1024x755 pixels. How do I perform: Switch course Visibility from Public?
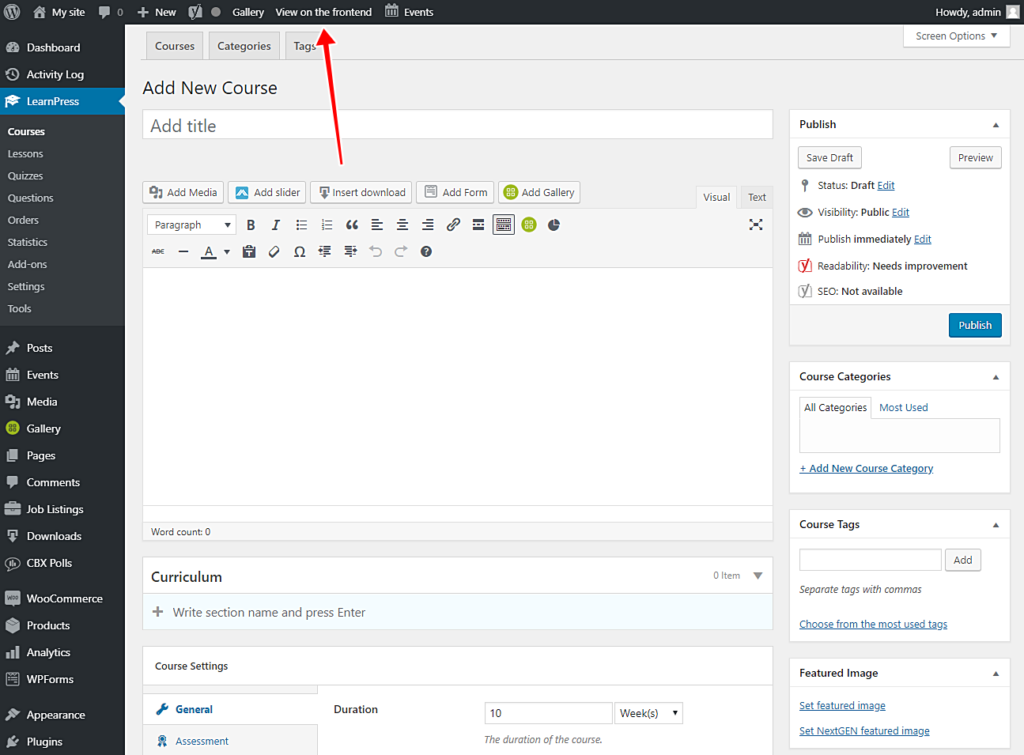point(899,212)
